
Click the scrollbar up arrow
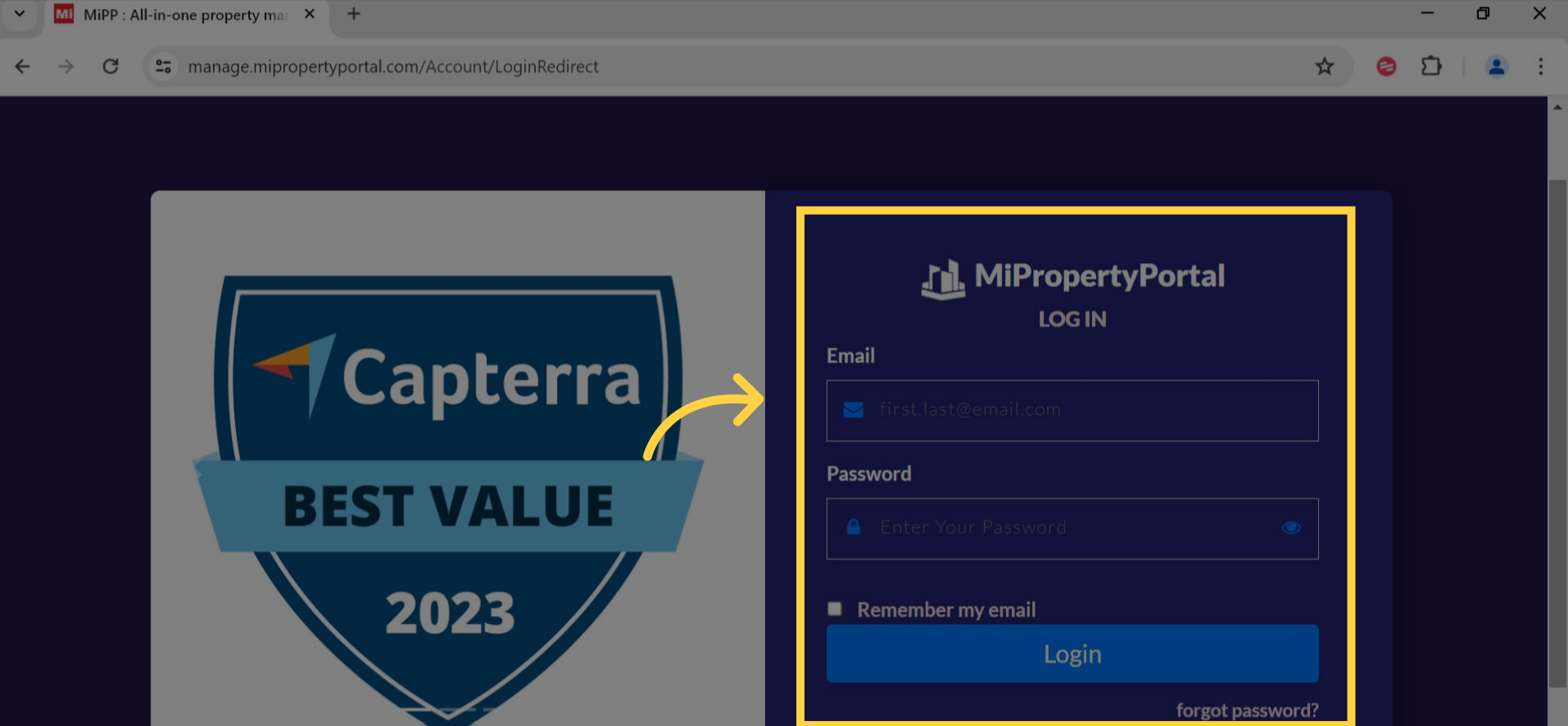pyautogui.click(x=1557, y=107)
